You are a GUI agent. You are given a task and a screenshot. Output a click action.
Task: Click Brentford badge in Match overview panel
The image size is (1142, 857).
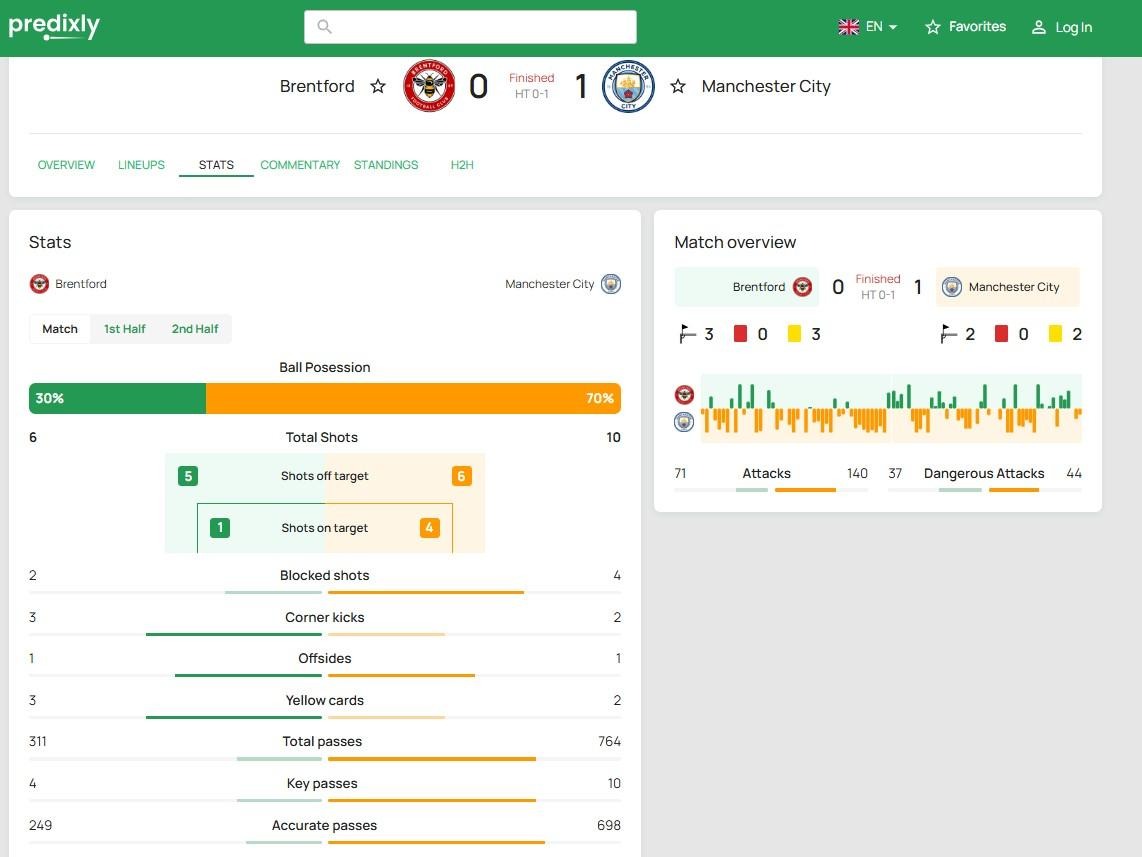click(x=802, y=287)
